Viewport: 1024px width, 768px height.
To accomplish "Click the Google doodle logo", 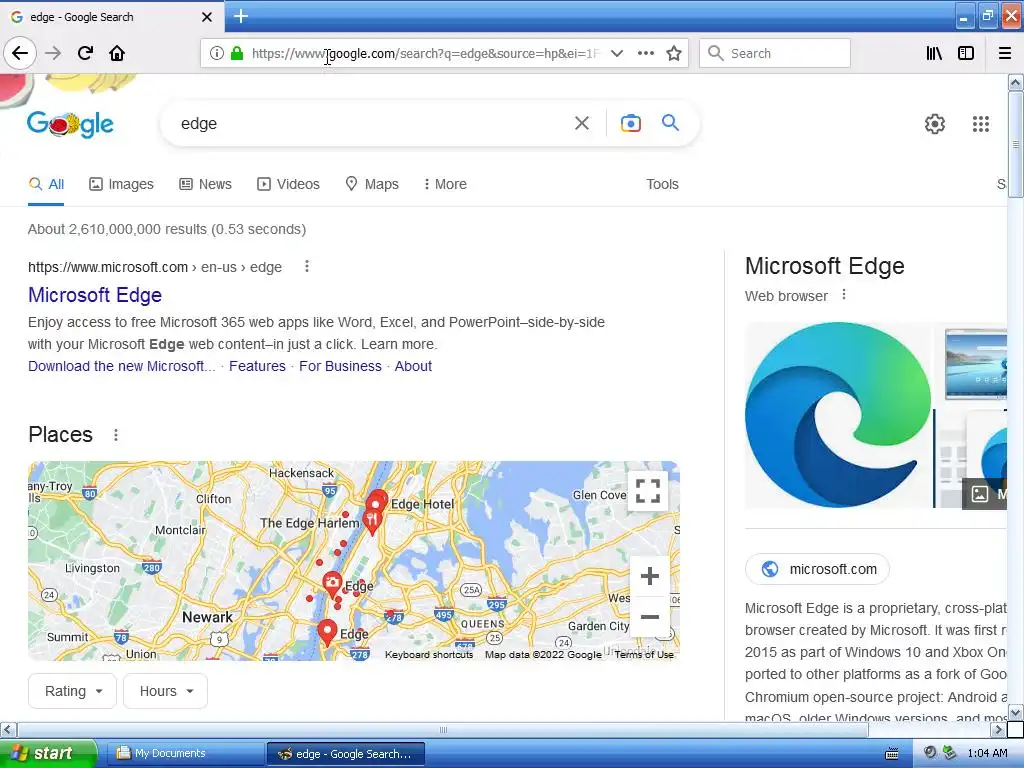I will [x=71, y=124].
